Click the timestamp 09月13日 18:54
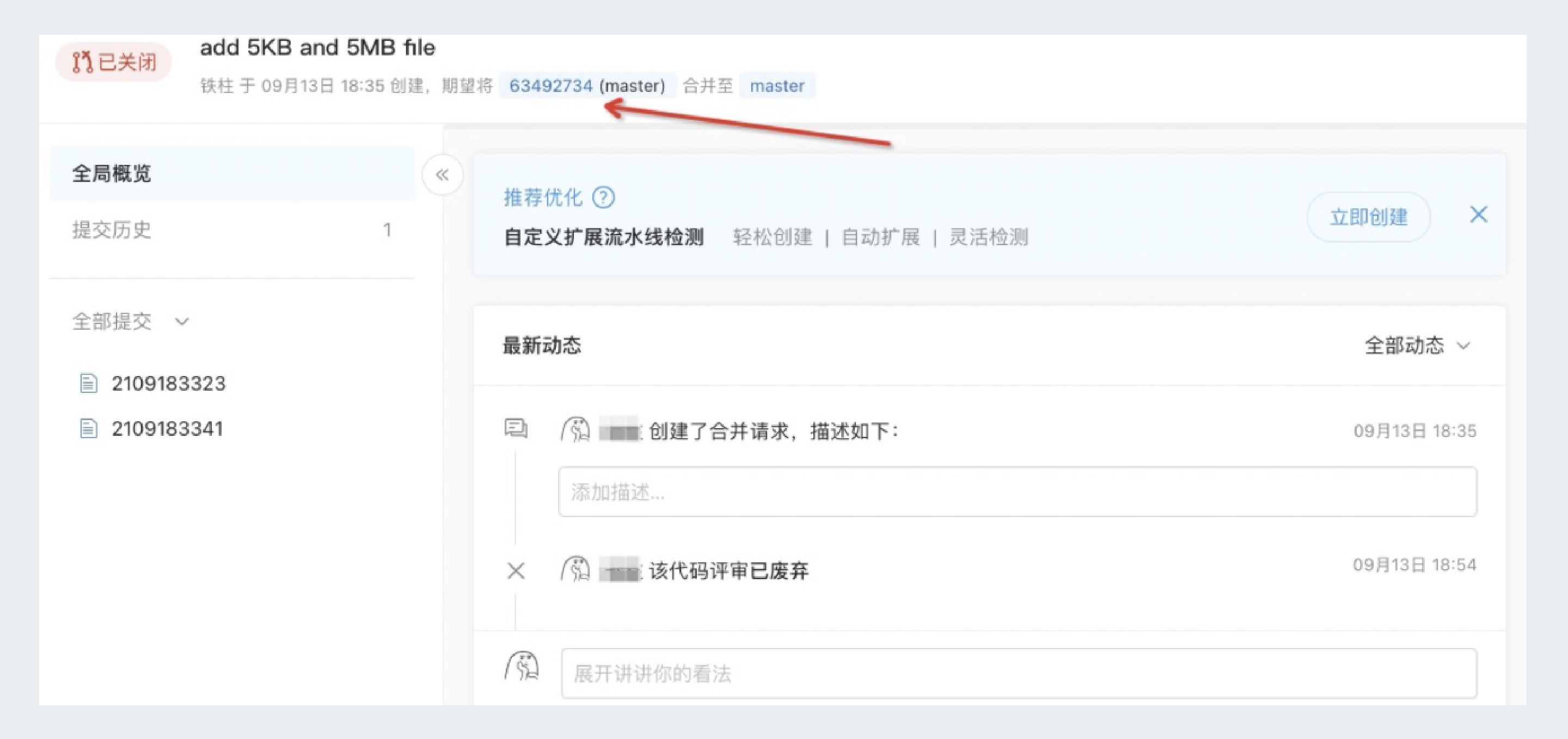The height and width of the screenshot is (739, 1568). click(1414, 564)
